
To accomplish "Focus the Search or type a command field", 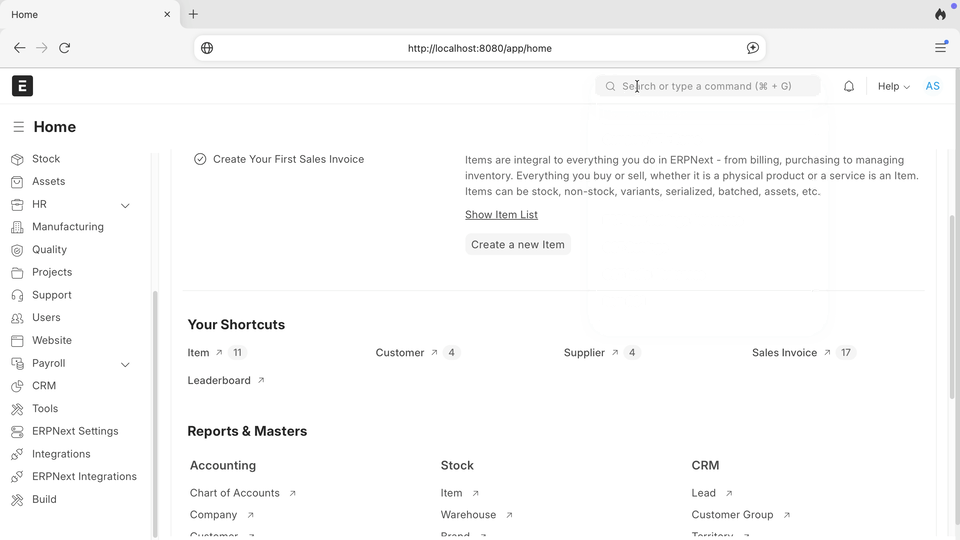I will coord(708,86).
